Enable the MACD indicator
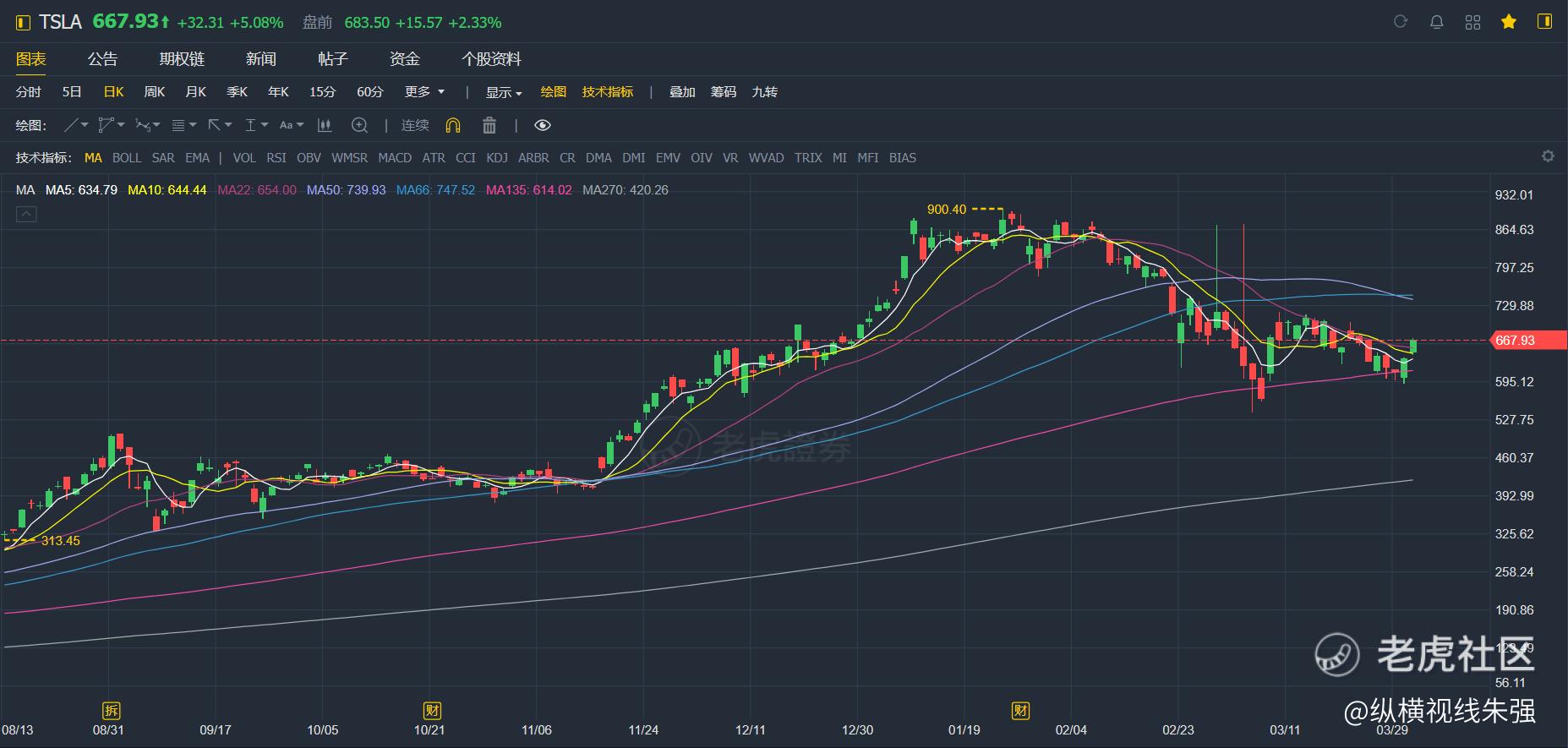 tap(395, 157)
